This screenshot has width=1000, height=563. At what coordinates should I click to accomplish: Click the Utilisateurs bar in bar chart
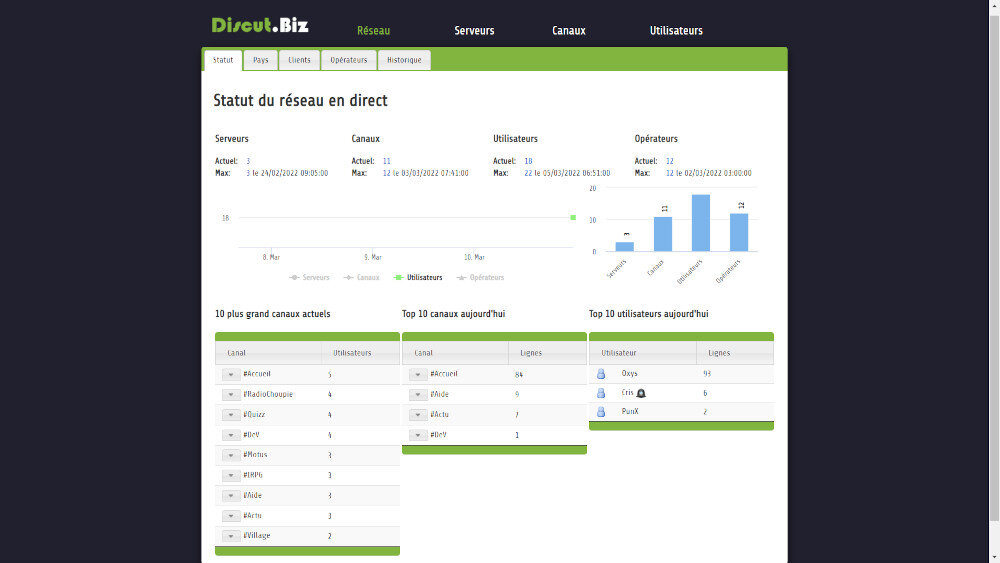[x=701, y=223]
